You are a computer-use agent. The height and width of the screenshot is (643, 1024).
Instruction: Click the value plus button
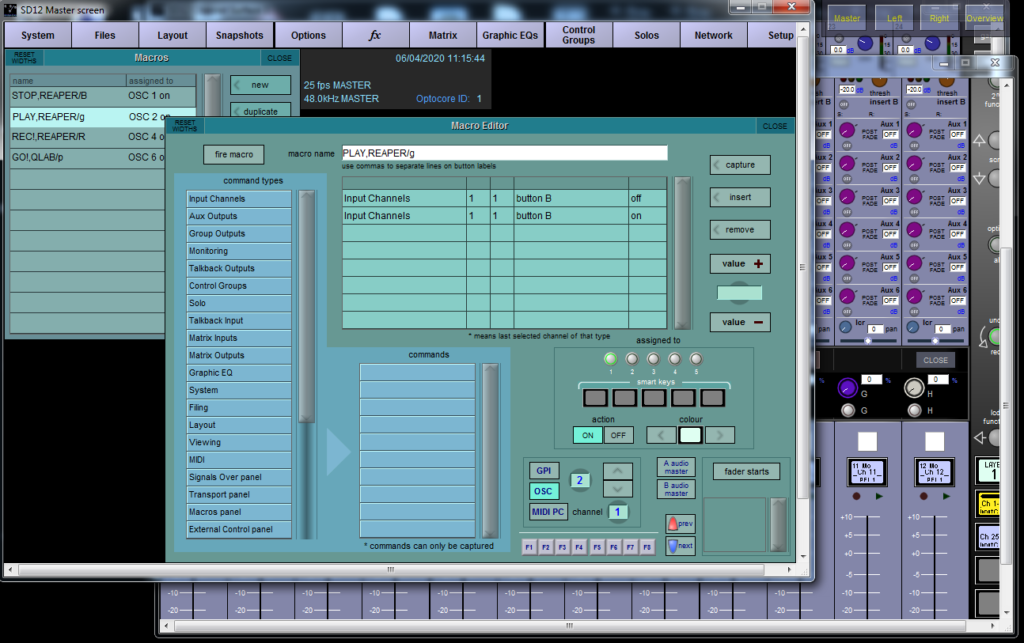coord(740,264)
